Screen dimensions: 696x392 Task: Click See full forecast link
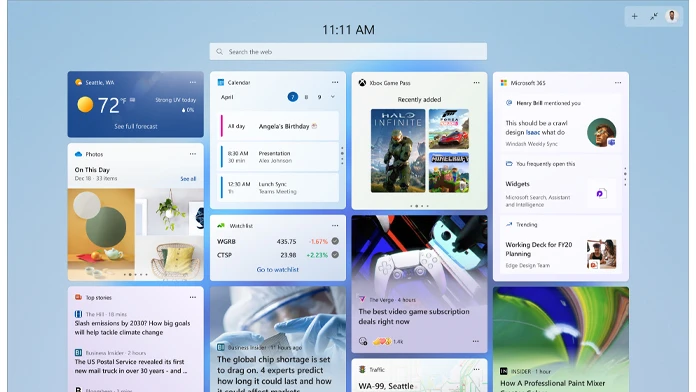[136, 127]
